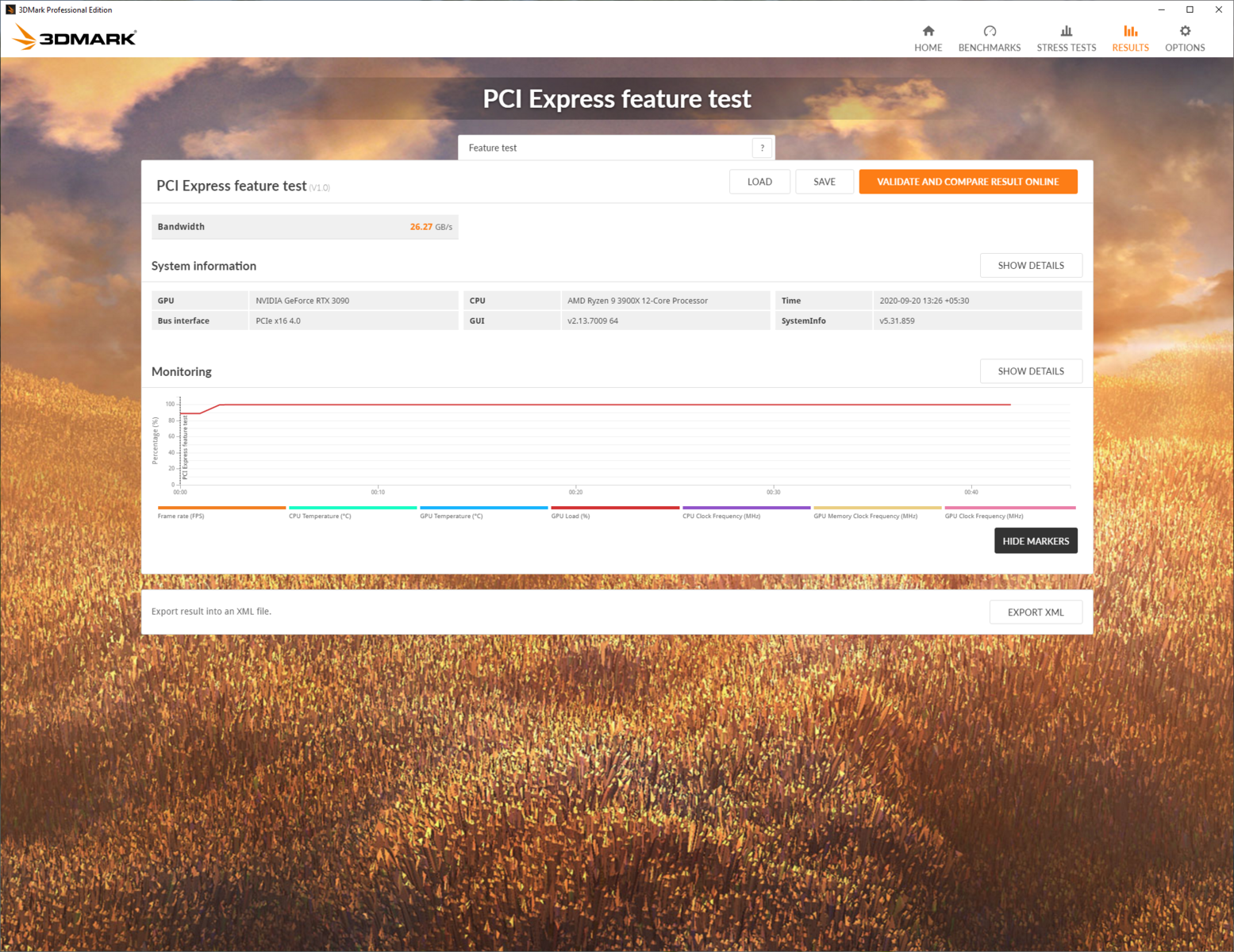
Task: Toggle the GPU Load (%) legend
Action: [615, 512]
